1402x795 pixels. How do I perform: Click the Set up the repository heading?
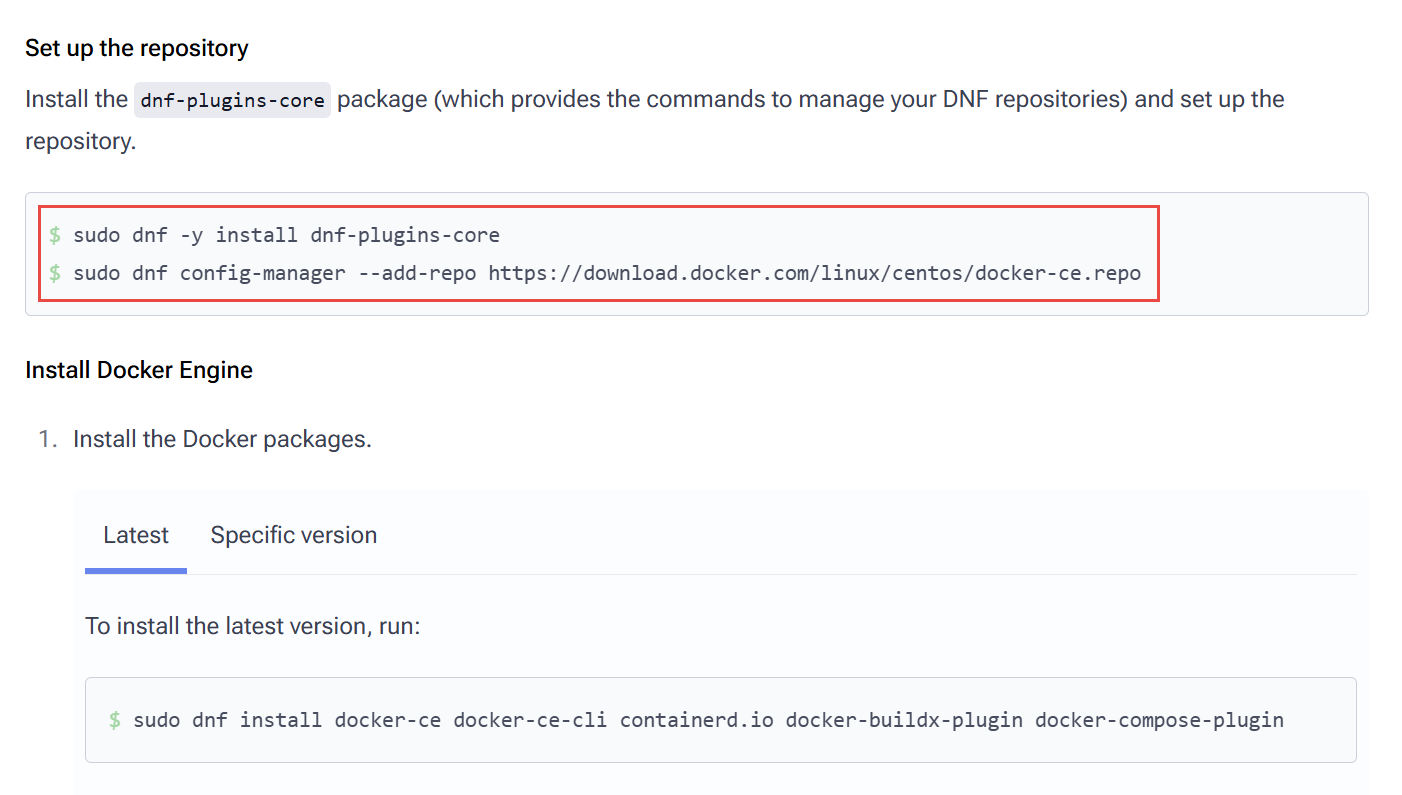tap(137, 48)
